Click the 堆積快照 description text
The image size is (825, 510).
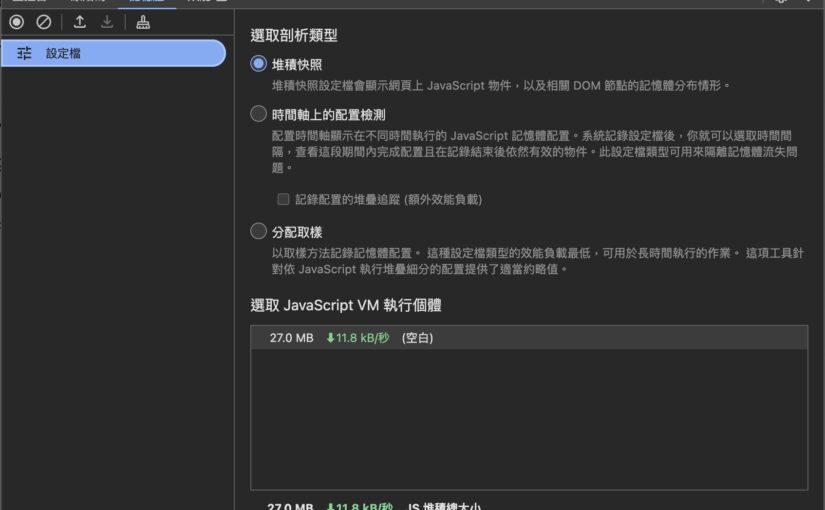point(500,86)
